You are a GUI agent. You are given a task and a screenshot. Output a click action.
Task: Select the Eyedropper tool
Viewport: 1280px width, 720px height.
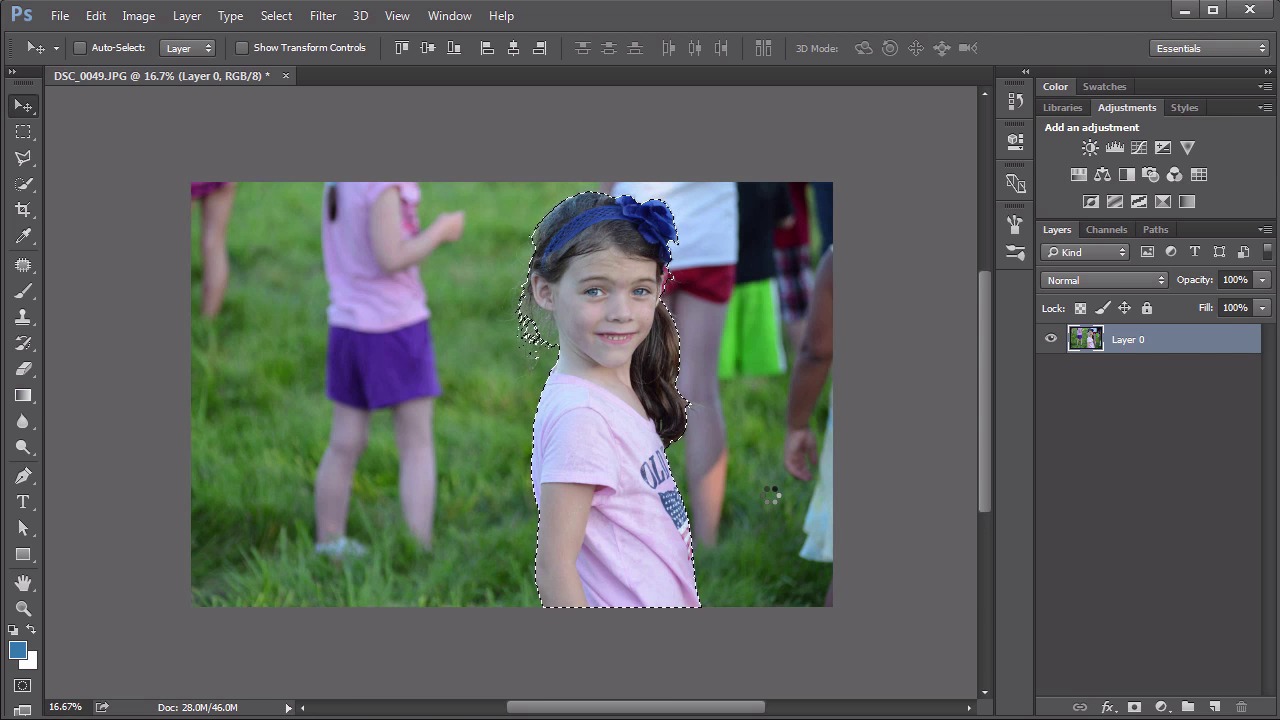[23, 236]
